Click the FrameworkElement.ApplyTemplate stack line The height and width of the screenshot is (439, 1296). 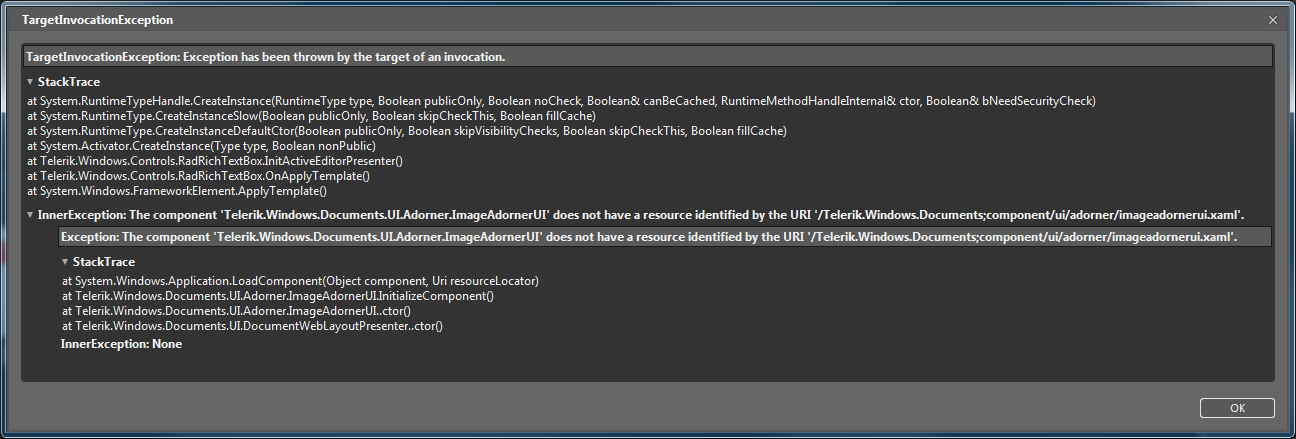(177, 190)
